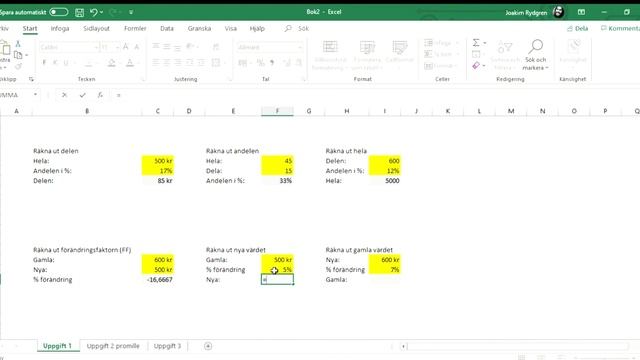Expand the AutoSum dropdown arrow
This screenshot has height=360, width=640.
click(484, 43)
